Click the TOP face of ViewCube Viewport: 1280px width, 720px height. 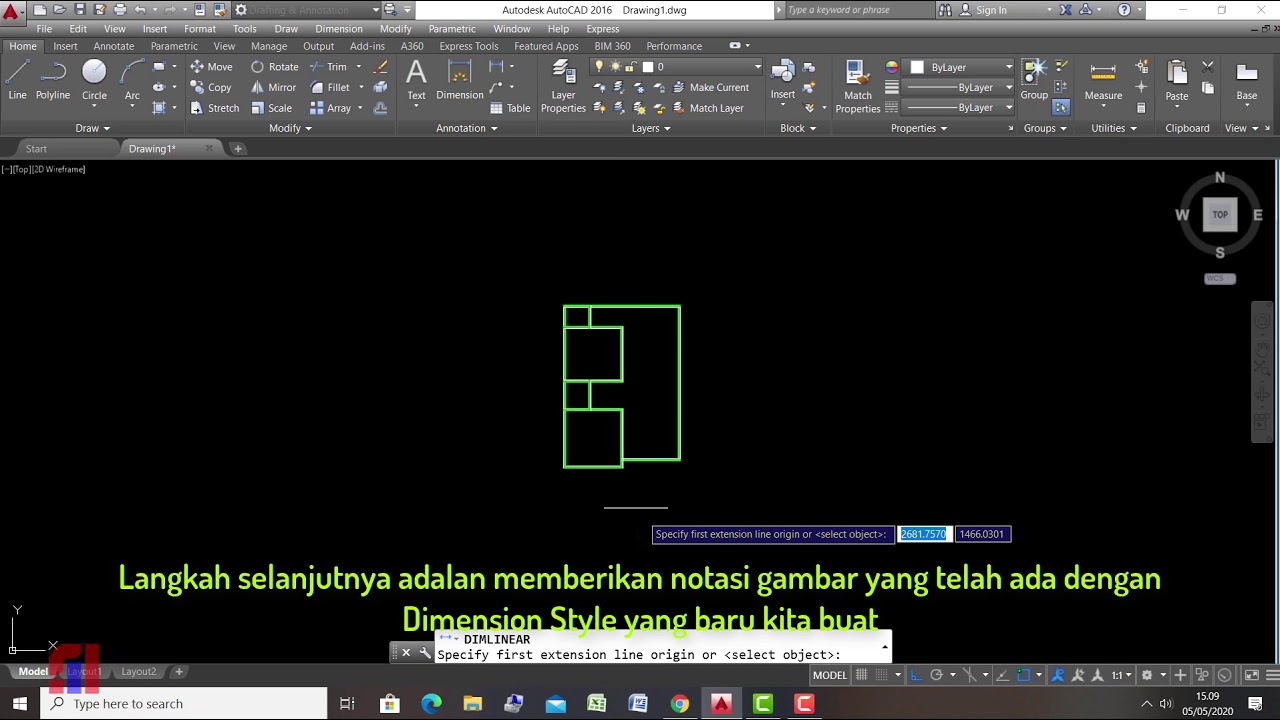coord(1220,215)
